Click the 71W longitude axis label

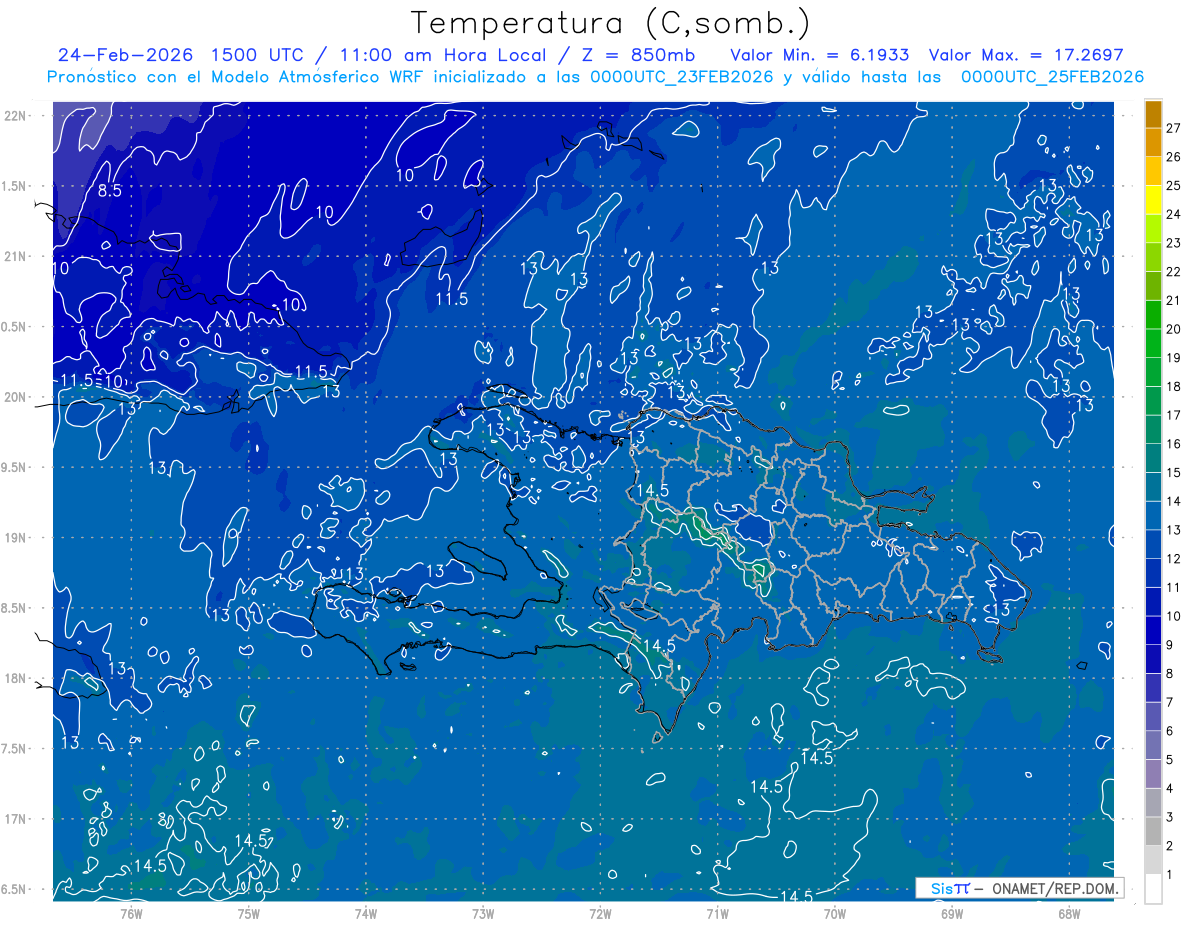tap(717, 913)
